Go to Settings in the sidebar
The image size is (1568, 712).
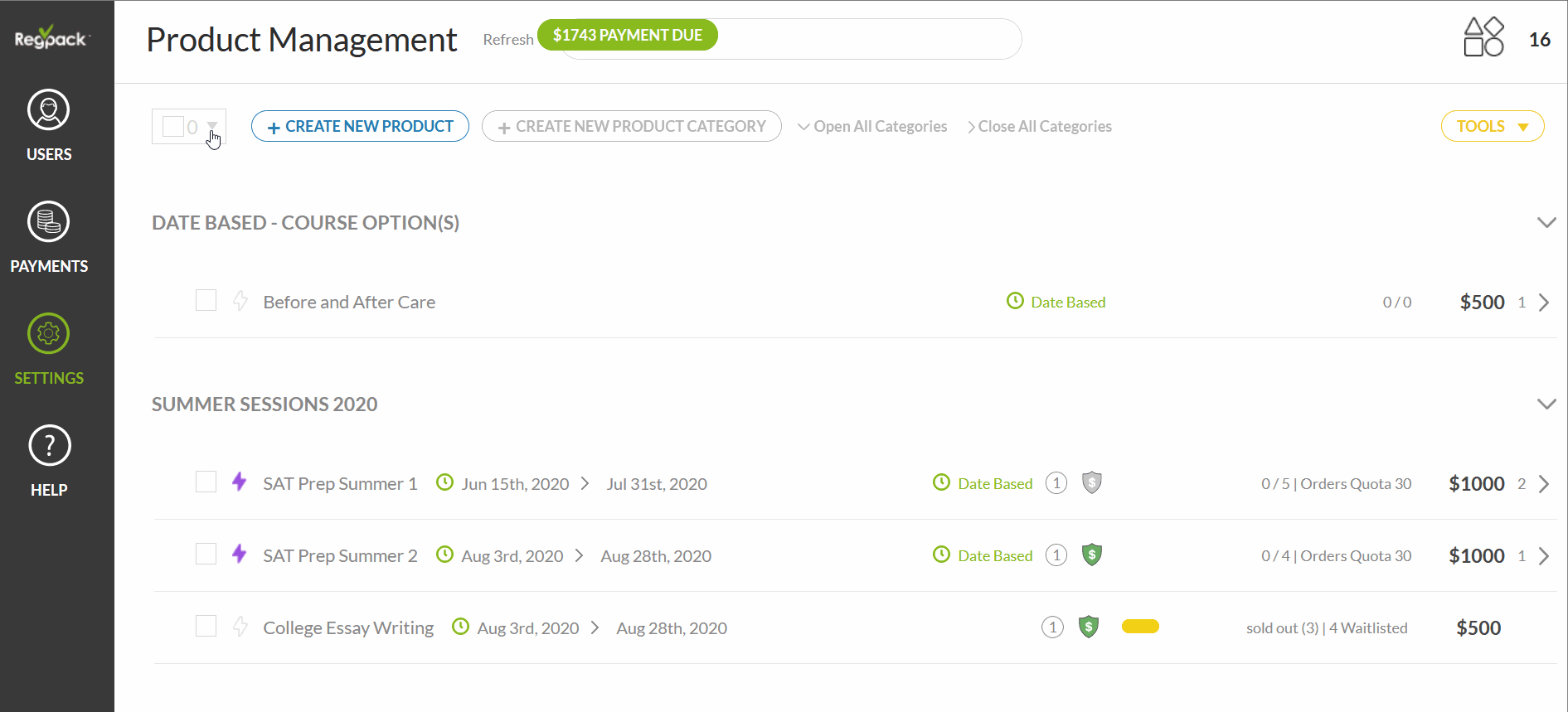pyautogui.click(x=49, y=349)
